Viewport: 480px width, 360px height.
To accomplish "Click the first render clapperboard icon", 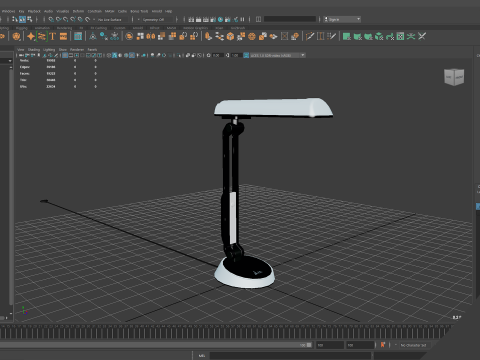I will (x=191, y=19).
